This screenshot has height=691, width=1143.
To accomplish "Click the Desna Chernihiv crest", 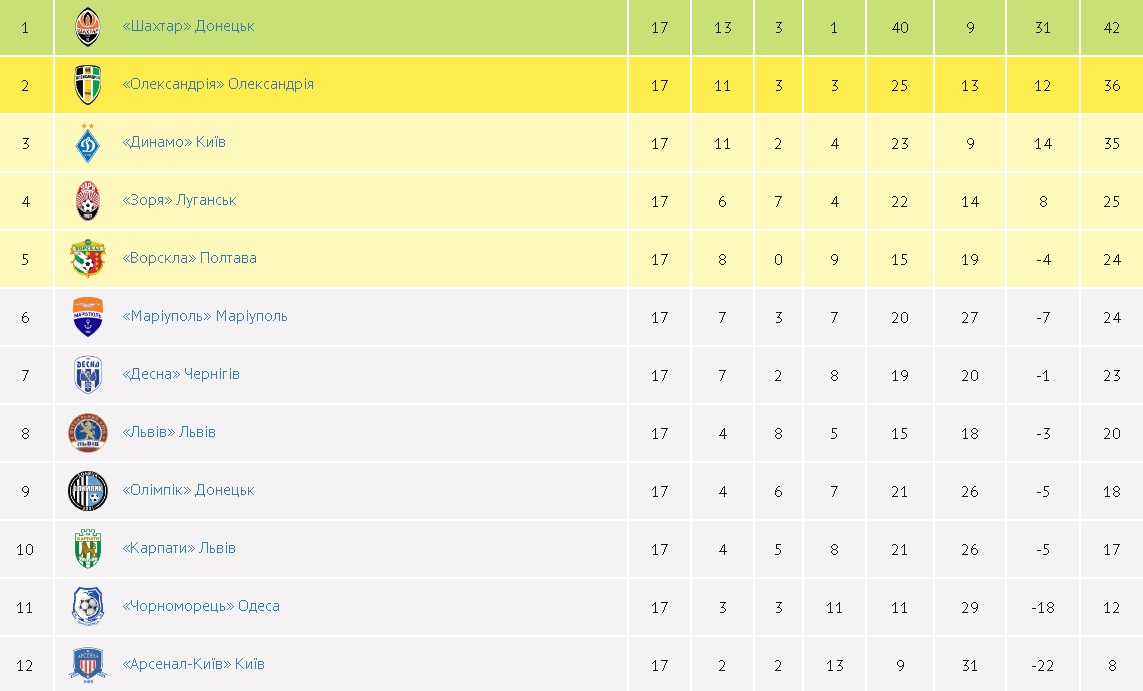I will tap(88, 375).
